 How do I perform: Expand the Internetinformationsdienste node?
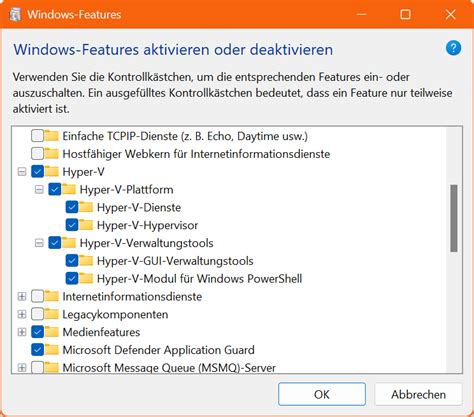tap(22, 296)
